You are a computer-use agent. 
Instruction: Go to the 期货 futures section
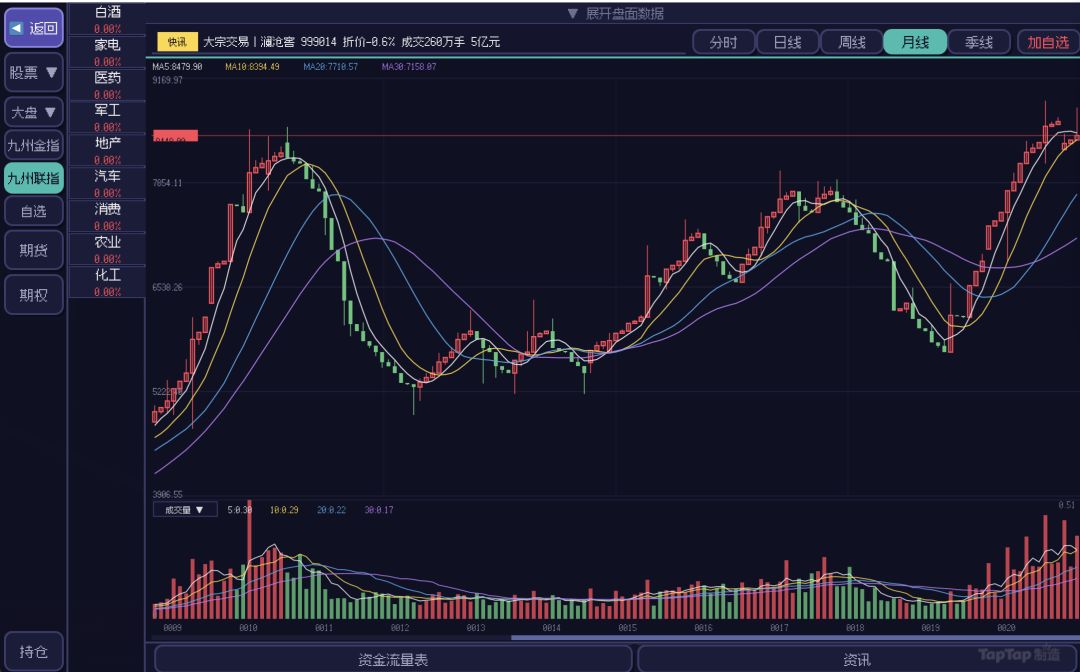(x=34, y=250)
